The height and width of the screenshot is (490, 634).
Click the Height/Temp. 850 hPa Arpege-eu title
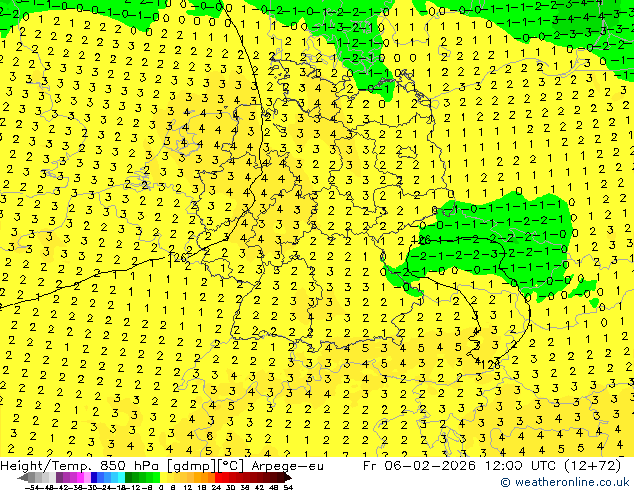pyautogui.click(x=162, y=466)
